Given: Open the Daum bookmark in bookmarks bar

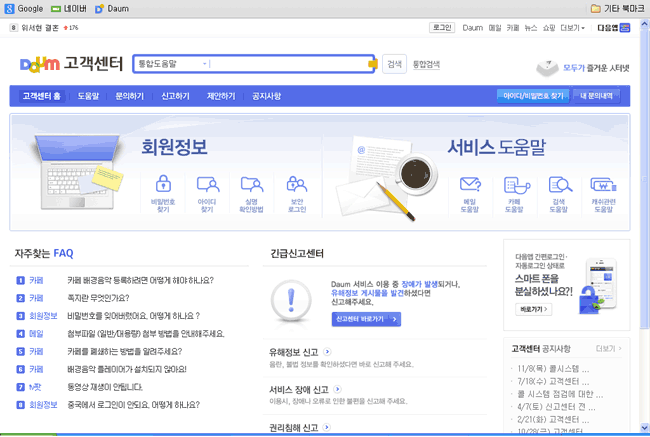Looking at the screenshot, I should [x=112, y=8].
